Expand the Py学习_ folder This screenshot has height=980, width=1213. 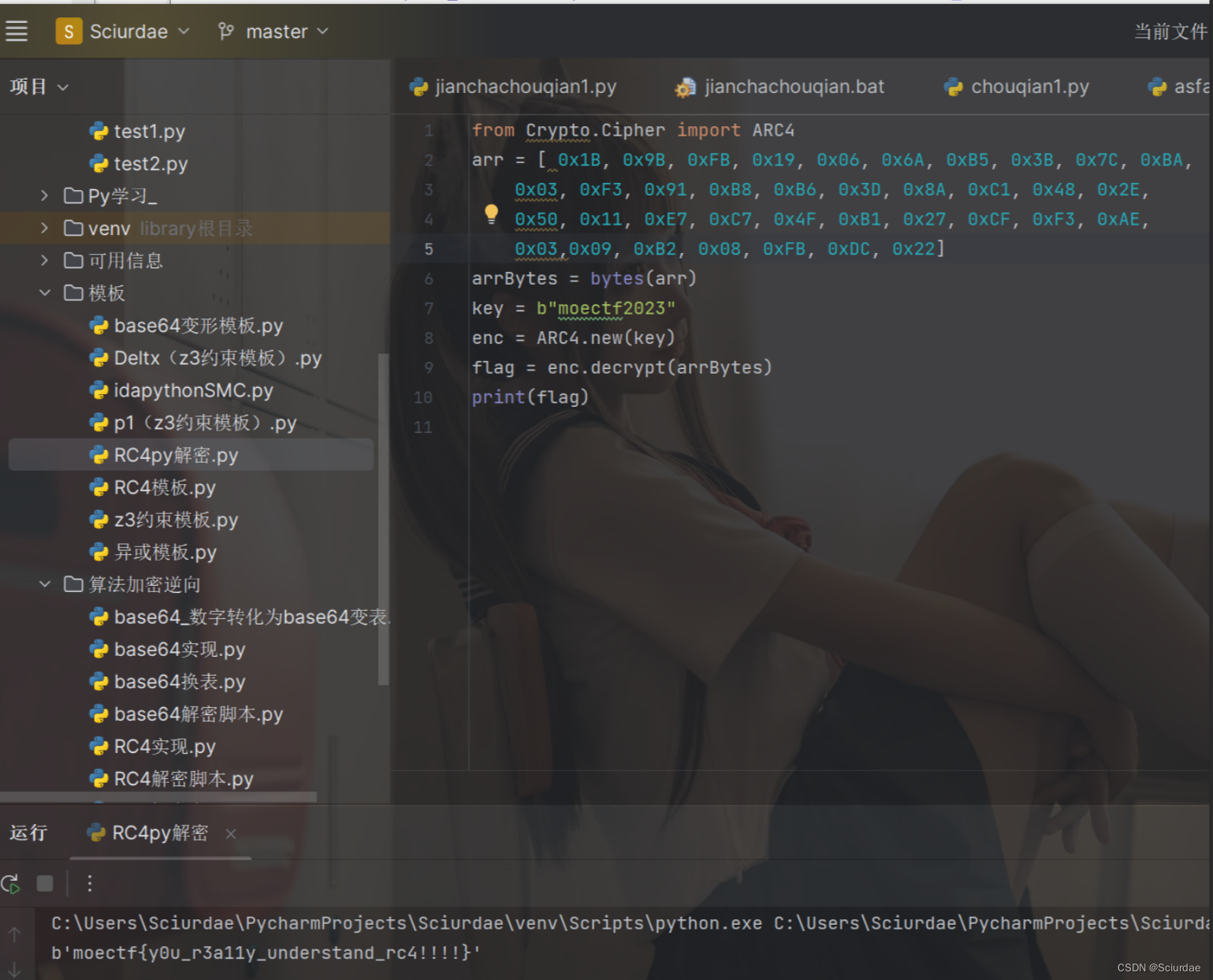[44, 196]
